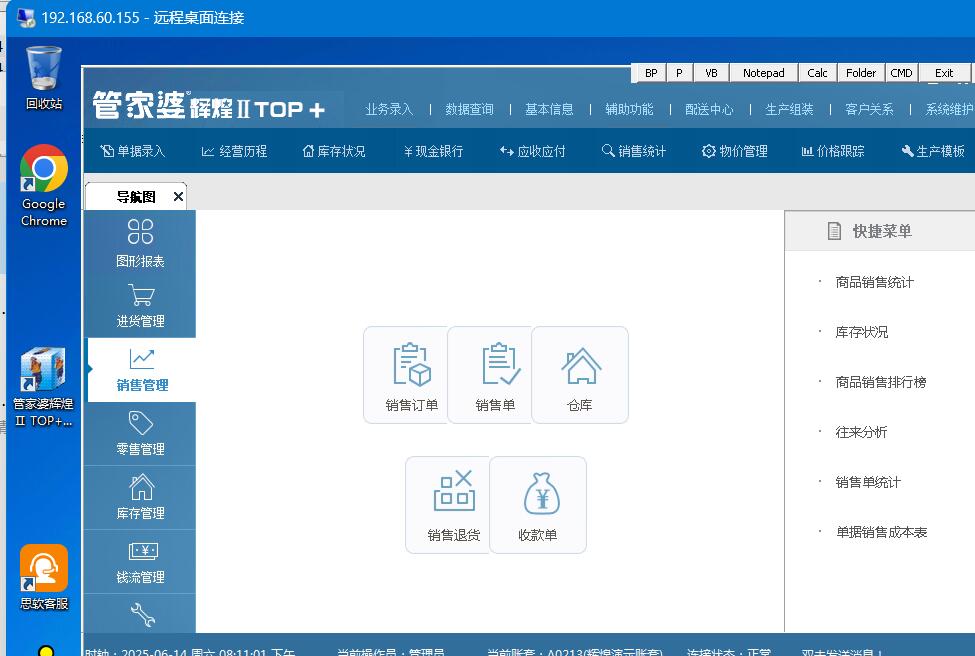Screen dimensions: 975x656
Task: Open 生产模板 in the toolbar
Action: click(933, 151)
